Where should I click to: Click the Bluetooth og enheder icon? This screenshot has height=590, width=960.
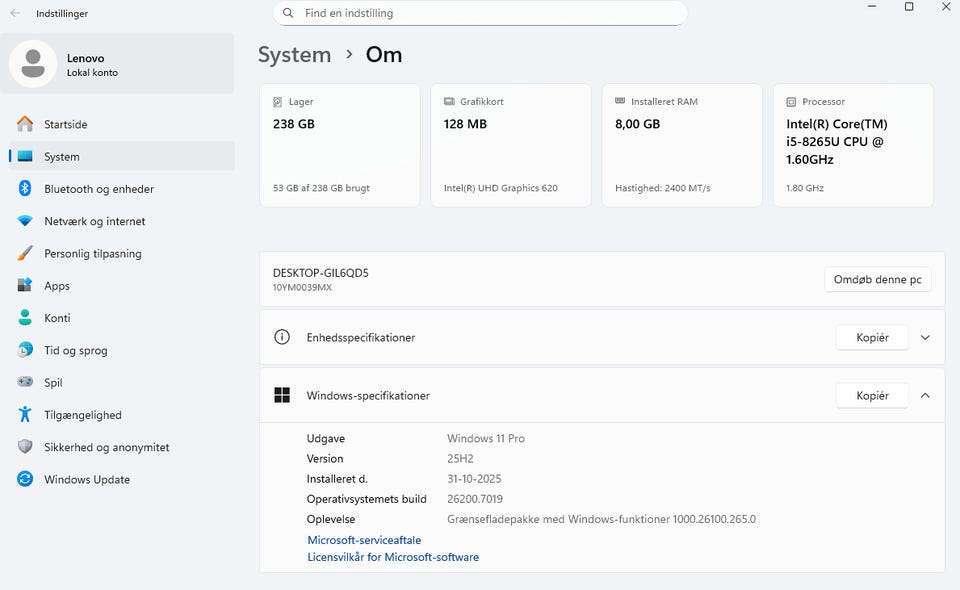[25, 189]
